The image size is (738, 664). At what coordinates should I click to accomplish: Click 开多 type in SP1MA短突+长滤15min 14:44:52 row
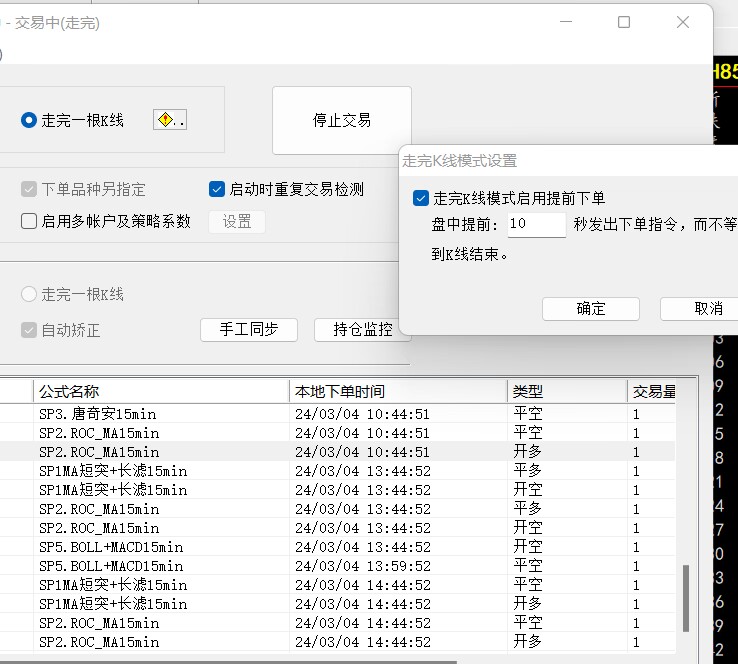[x=528, y=604]
